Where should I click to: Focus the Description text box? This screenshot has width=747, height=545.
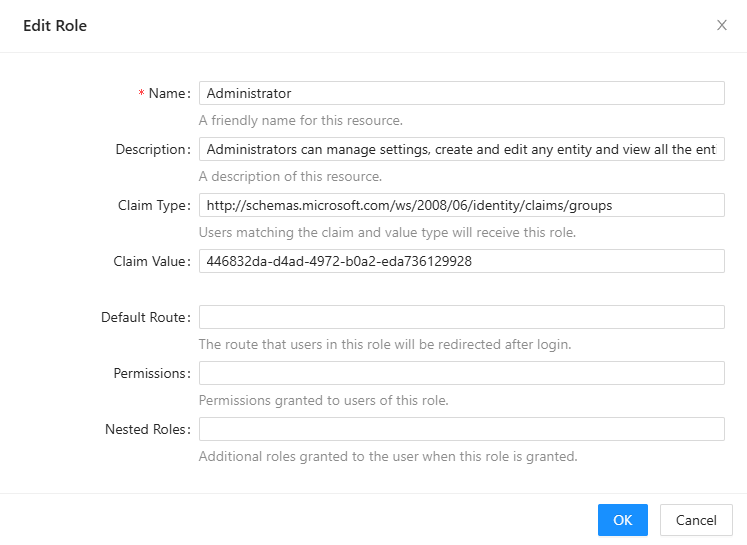coord(461,149)
